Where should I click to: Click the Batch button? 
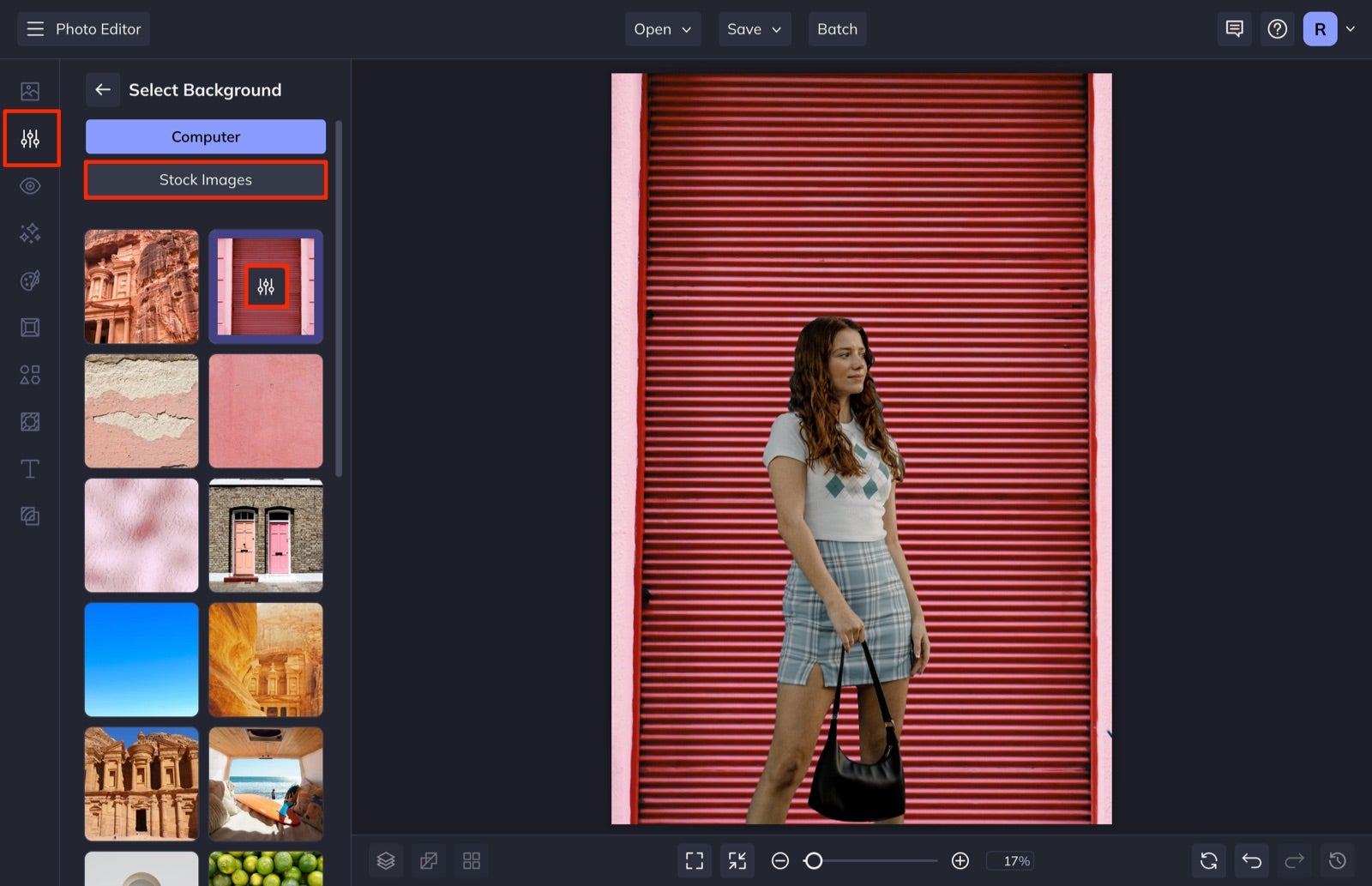pos(837,28)
